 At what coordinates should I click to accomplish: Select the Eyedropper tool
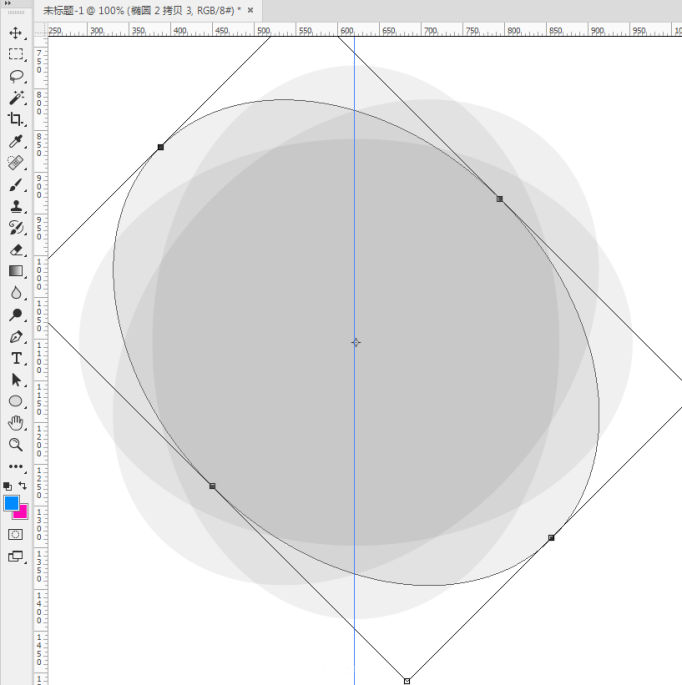click(x=16, y=141)
